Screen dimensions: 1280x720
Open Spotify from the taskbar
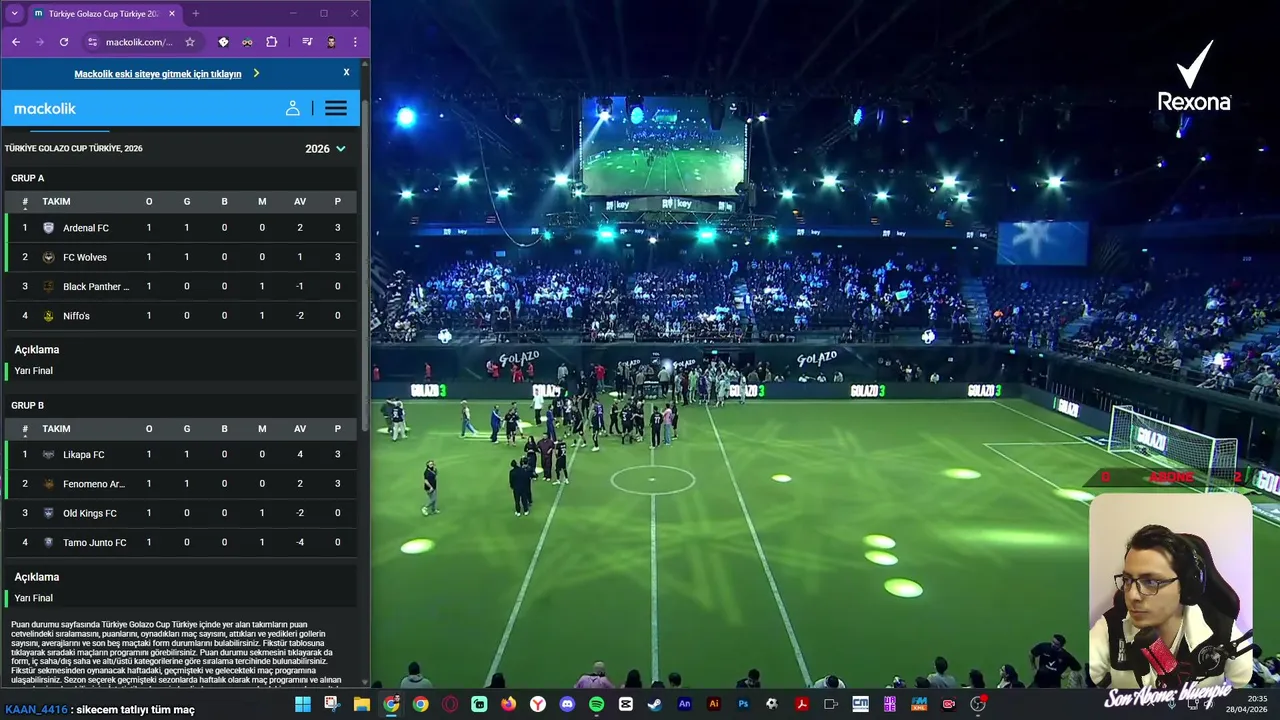[597, 704]
